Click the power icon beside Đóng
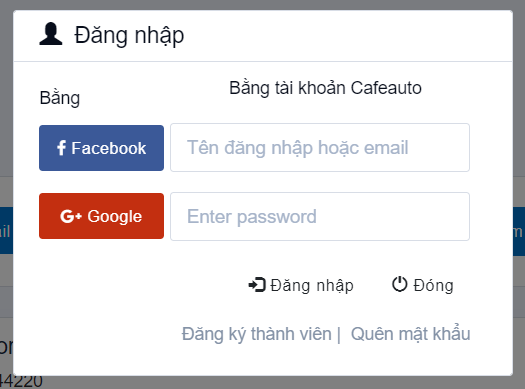Image resolution: width=525 pixels, height=389 pixels. (x=400, y=284)
